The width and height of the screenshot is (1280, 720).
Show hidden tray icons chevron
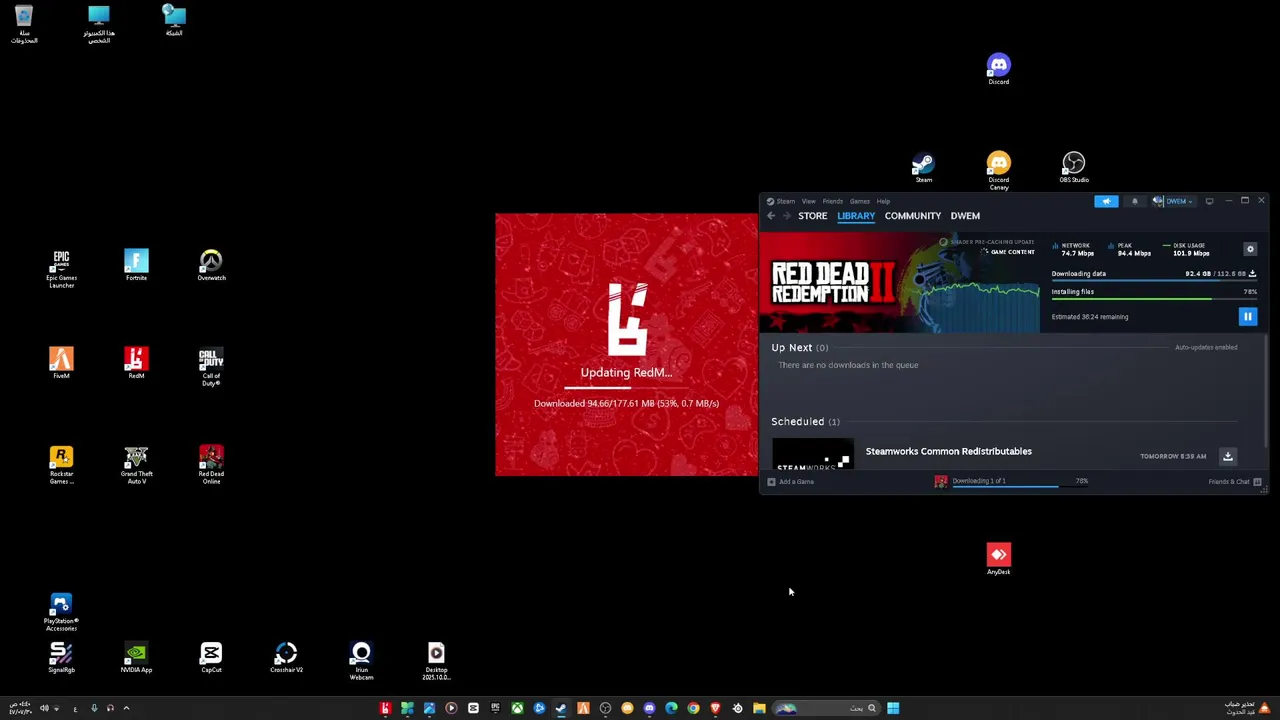point(126,708)
